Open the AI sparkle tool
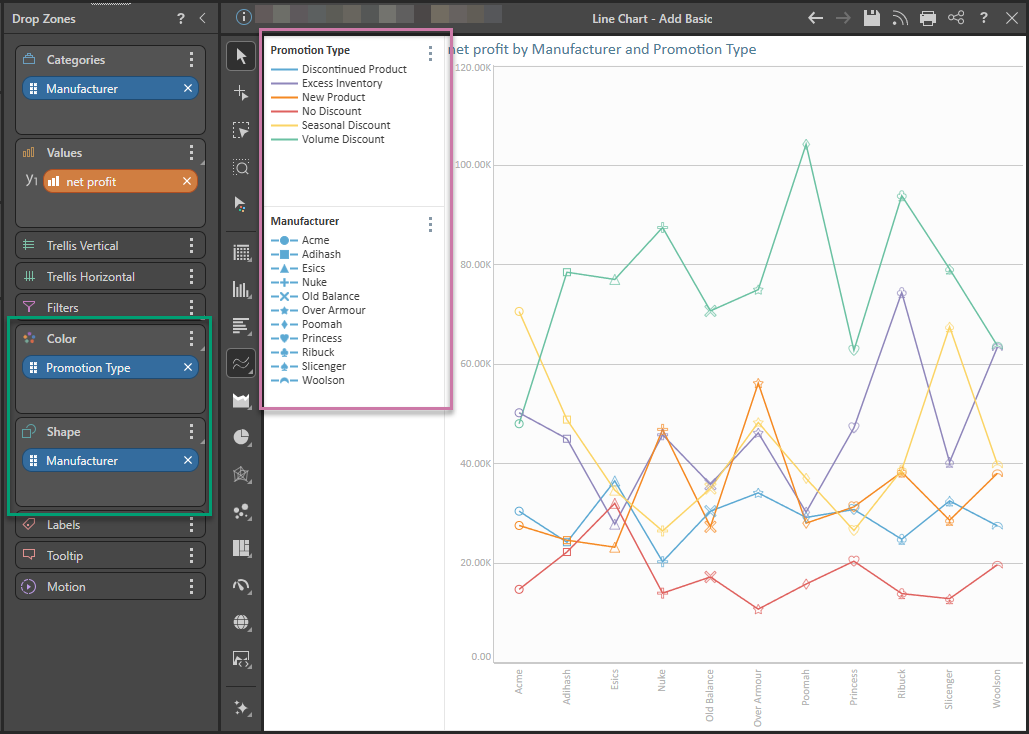Viewport: 1029px width, 734px height. (241, 708)
